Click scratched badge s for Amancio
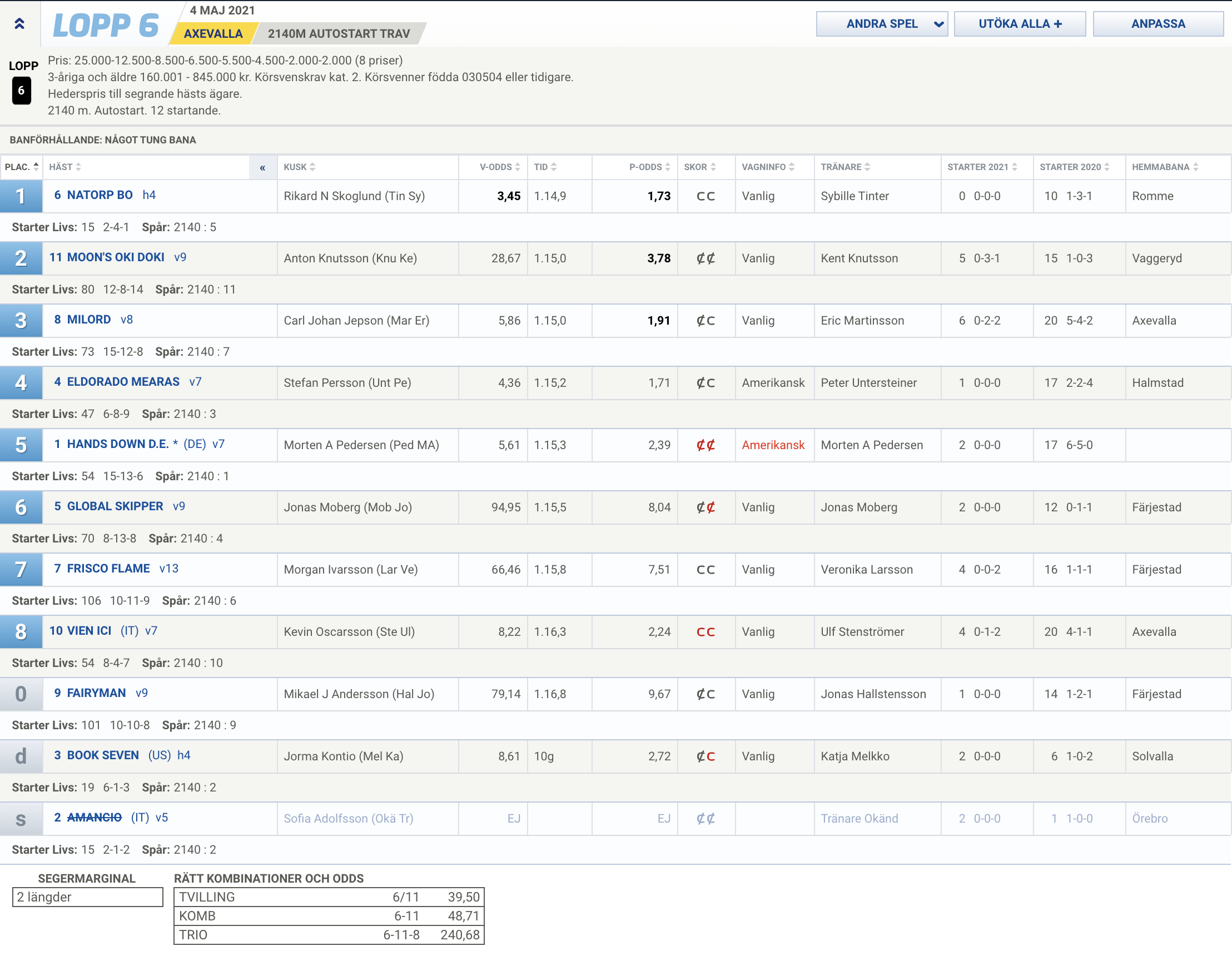The width and height of the screenshot is (1232, 956). pos(21,819)
